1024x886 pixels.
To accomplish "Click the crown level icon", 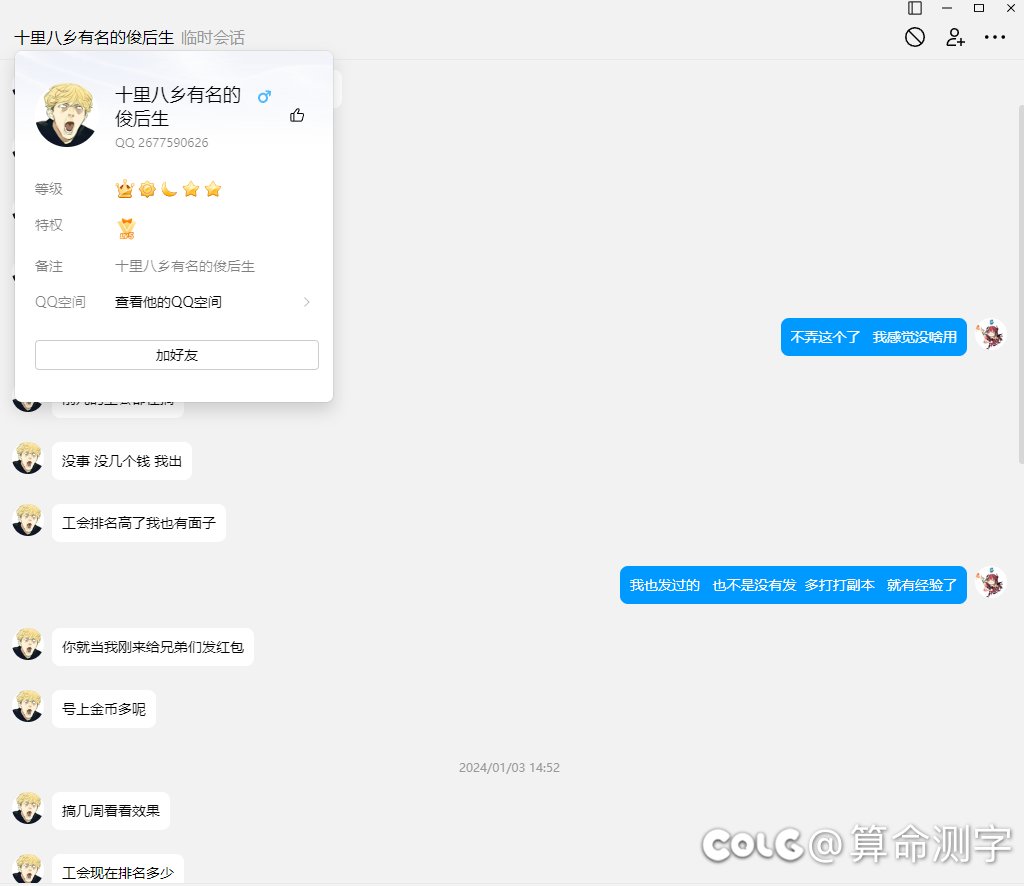I will pos(125,189).
